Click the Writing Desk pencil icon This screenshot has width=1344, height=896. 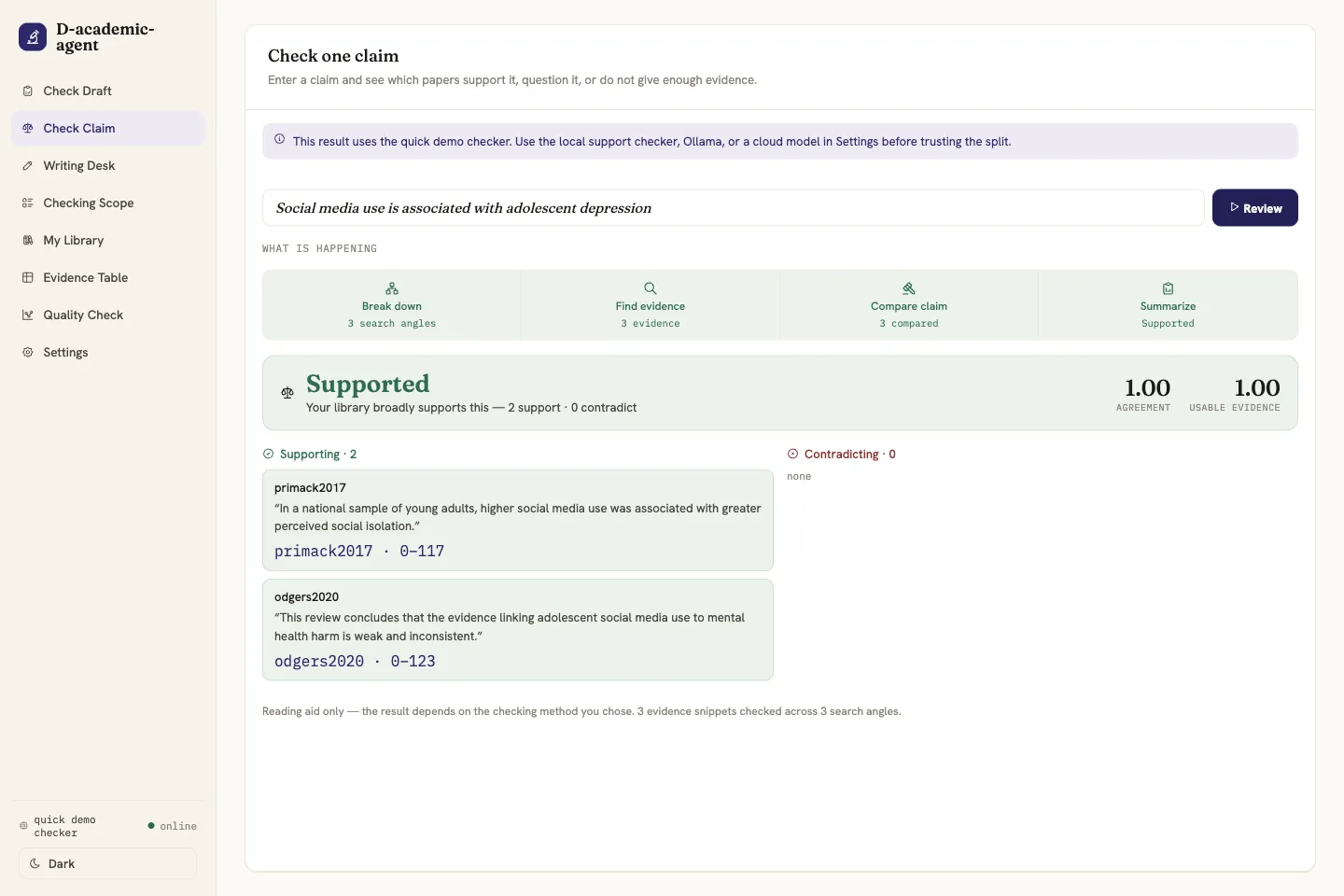point(28,165)
